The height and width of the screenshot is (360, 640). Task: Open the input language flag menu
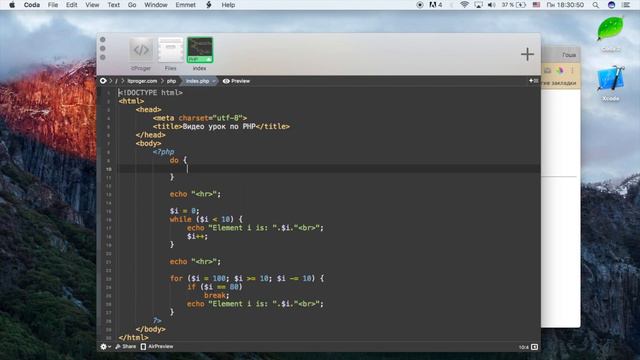[x=536, y=5]
